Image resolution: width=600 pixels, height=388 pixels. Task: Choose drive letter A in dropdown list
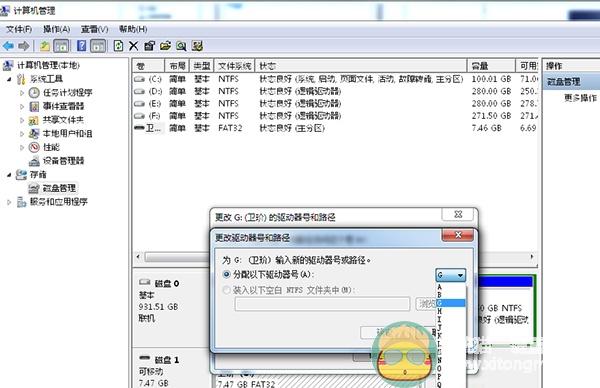click(451, 287)
